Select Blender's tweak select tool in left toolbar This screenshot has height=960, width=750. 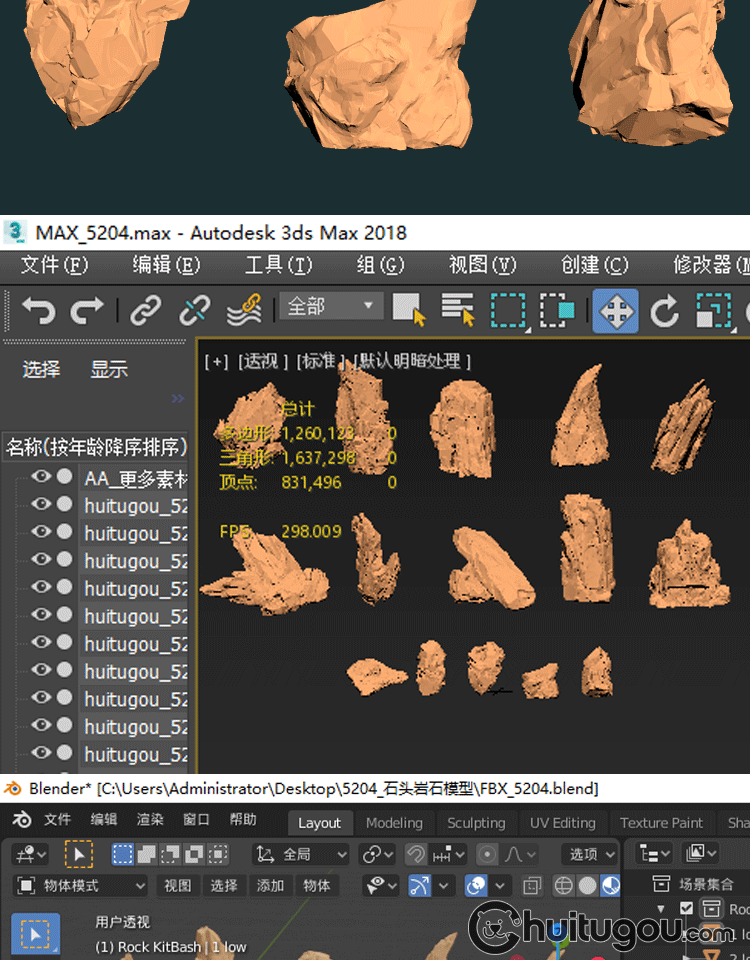pos(35,934)
